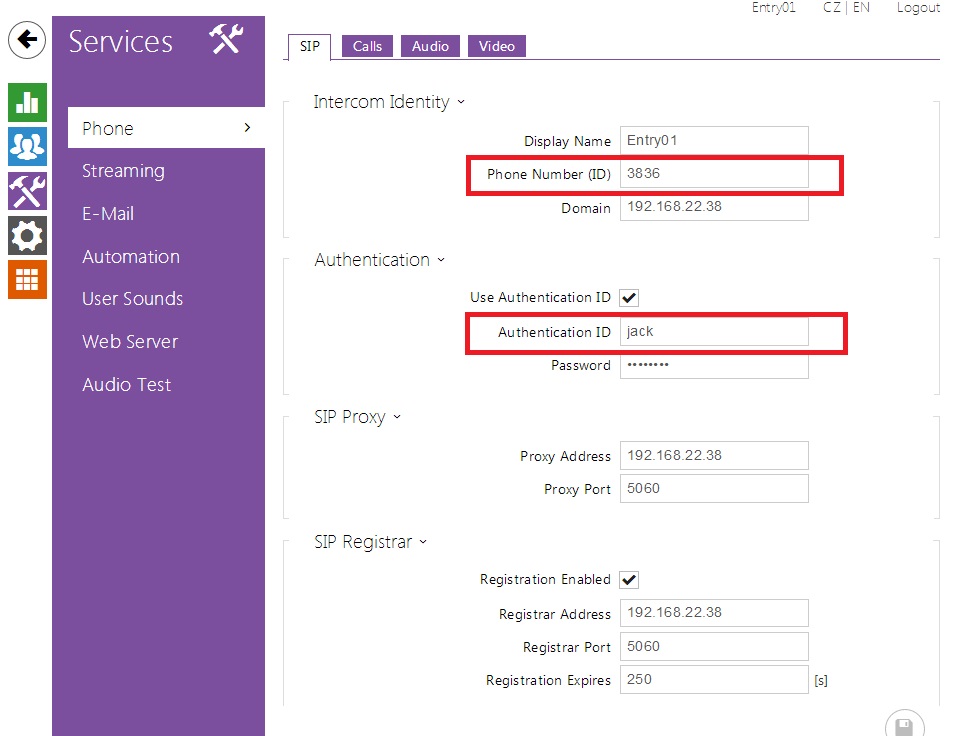Click the Logout link
961x736 pixels.
917,8
